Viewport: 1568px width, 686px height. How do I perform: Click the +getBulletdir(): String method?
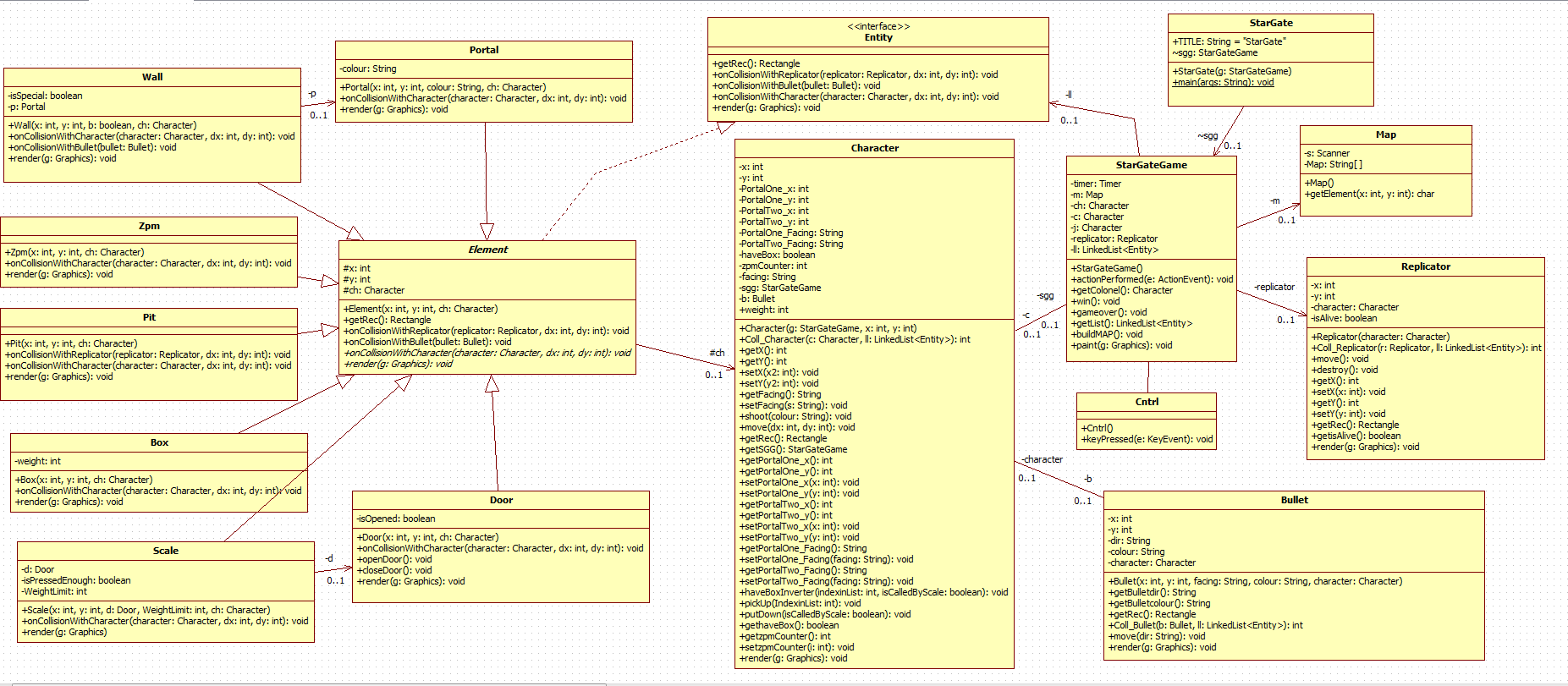point(1152,592)
